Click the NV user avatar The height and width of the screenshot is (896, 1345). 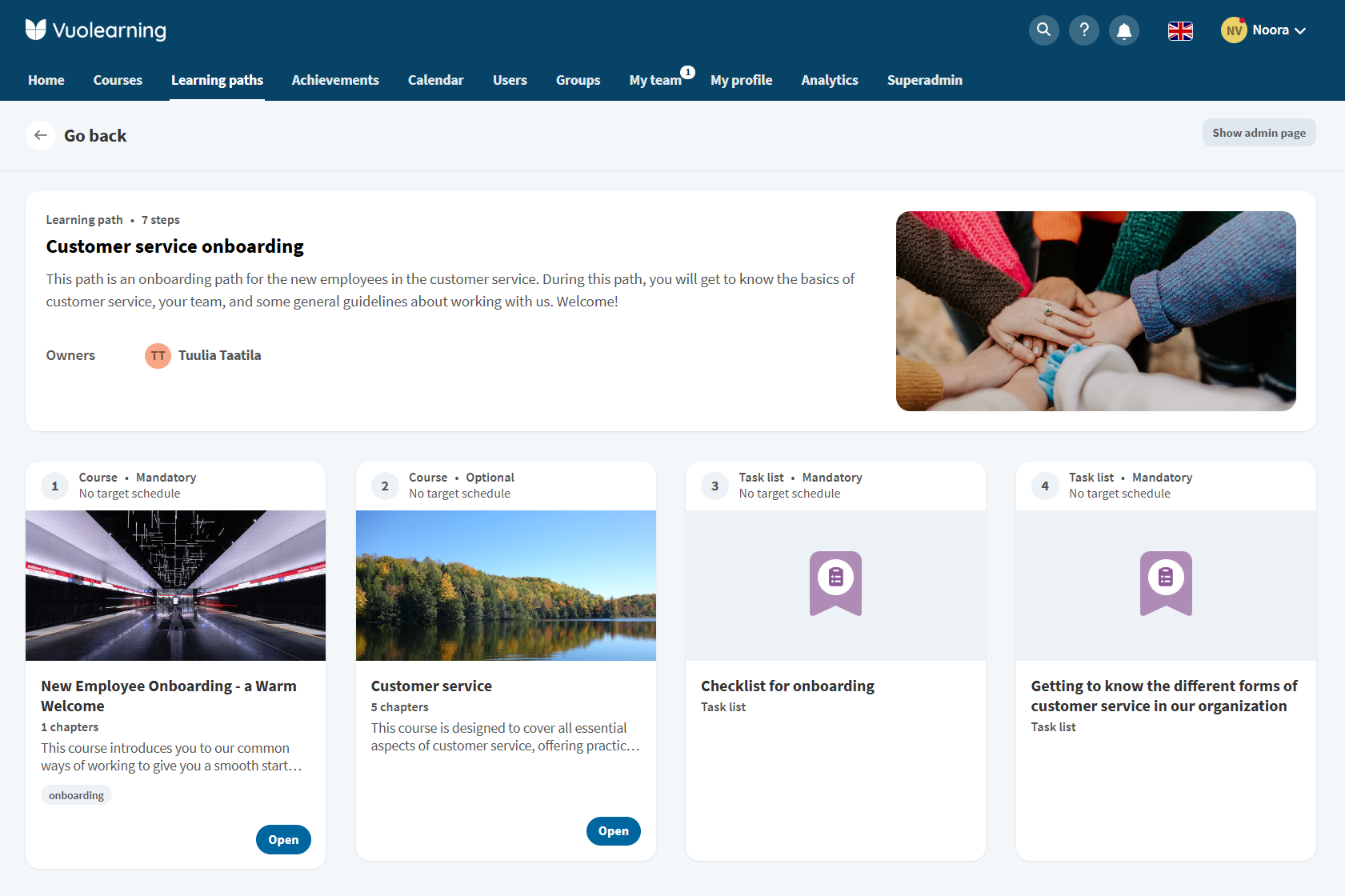click(1234, 30)
